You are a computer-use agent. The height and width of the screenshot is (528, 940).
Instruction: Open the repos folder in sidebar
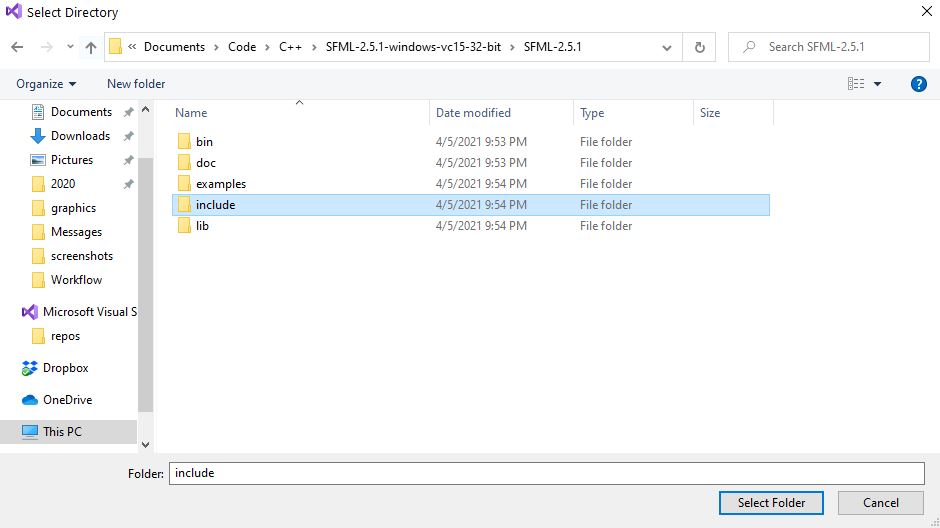(x=65, y=336)
